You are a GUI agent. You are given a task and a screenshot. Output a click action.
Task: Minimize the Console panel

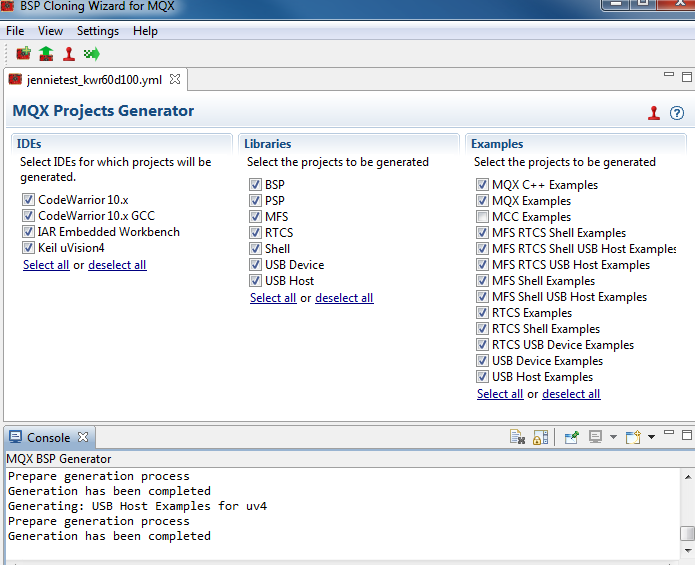[669, 432]
